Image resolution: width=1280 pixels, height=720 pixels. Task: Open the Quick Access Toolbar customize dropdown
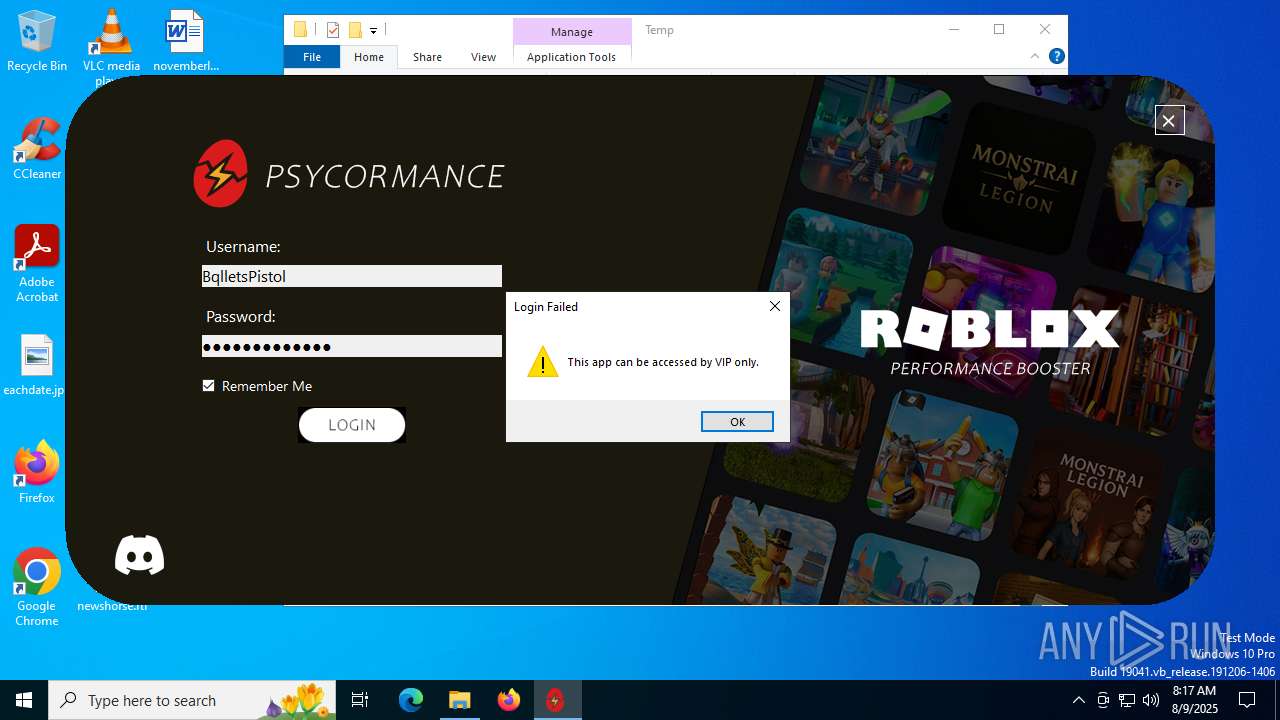point(374,31)
